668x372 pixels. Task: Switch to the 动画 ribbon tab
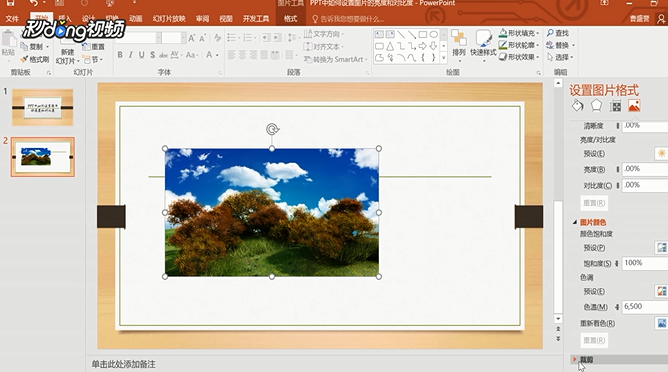coord(135,19)
